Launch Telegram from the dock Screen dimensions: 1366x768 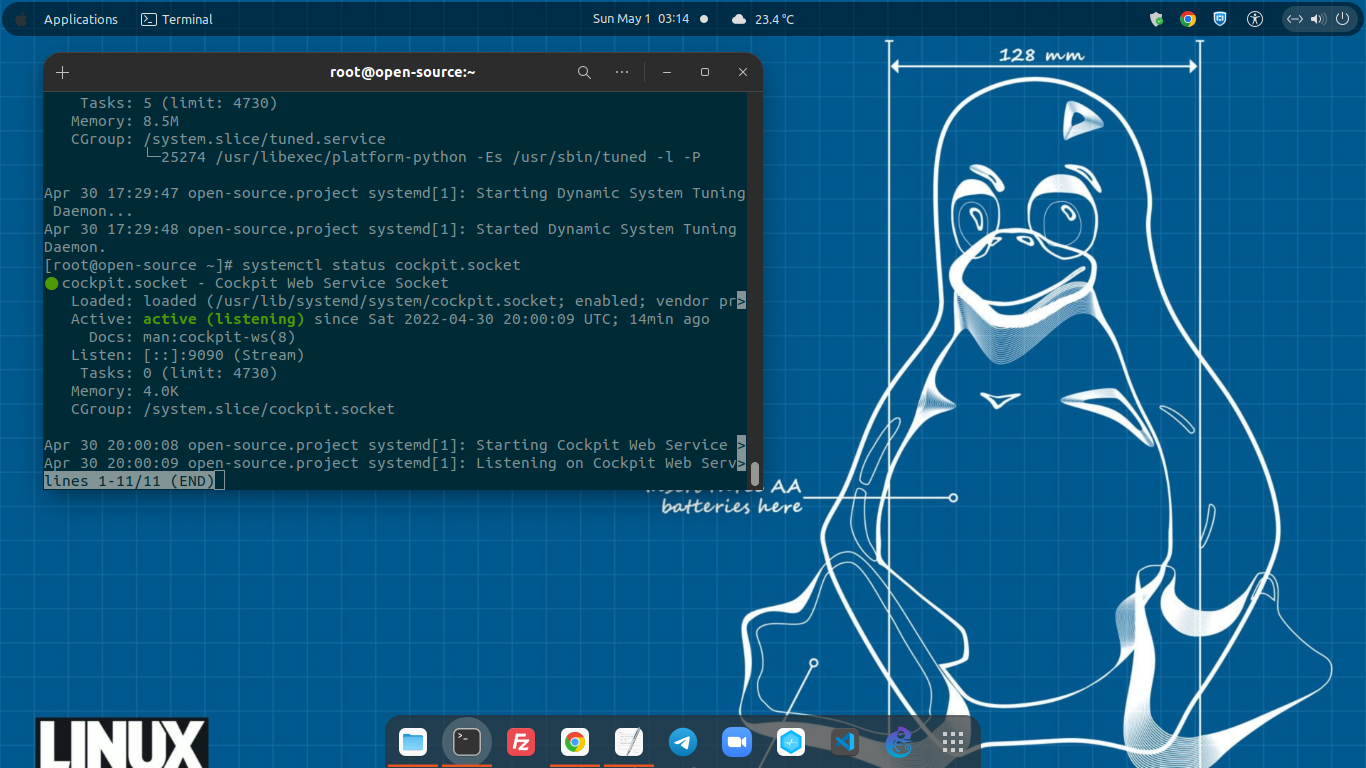[x=683, y=742]
